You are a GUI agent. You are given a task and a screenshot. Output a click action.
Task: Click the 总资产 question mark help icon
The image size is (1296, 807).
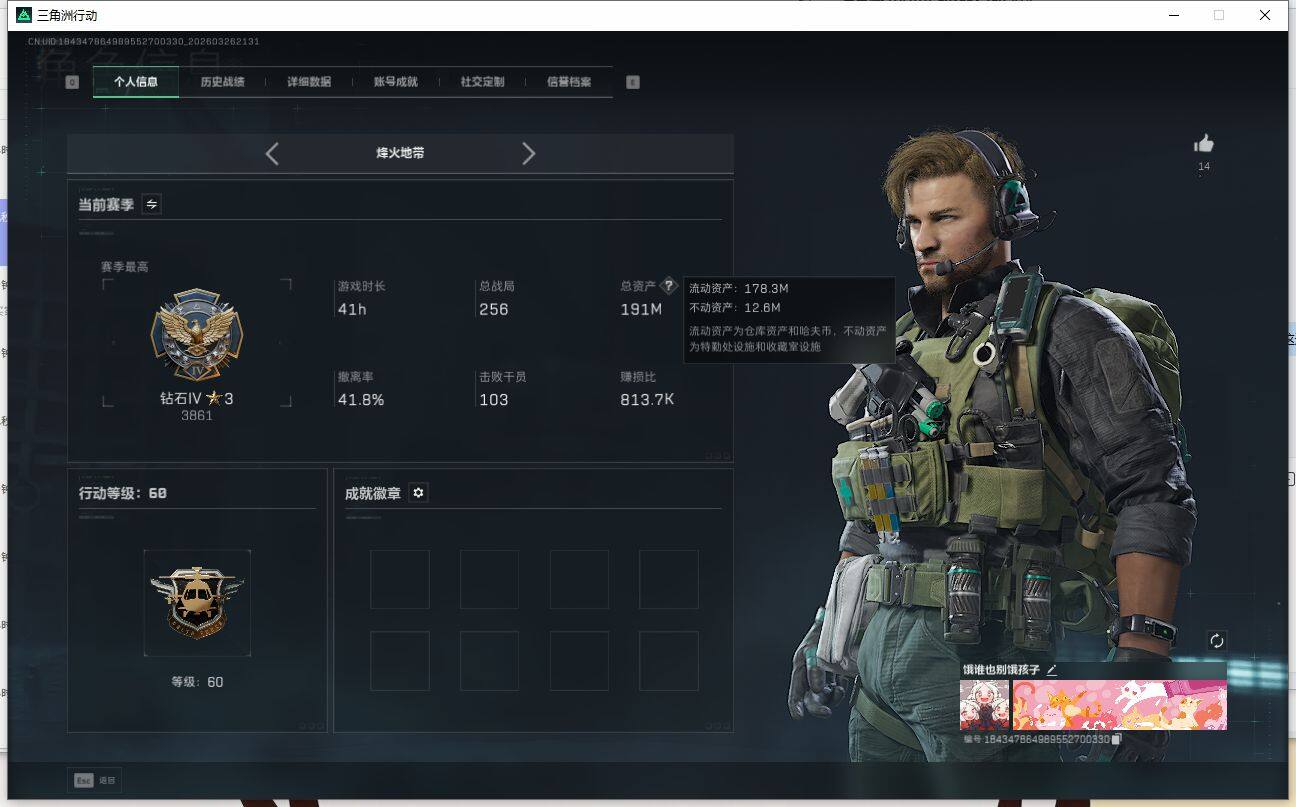[x=669, y=286]
